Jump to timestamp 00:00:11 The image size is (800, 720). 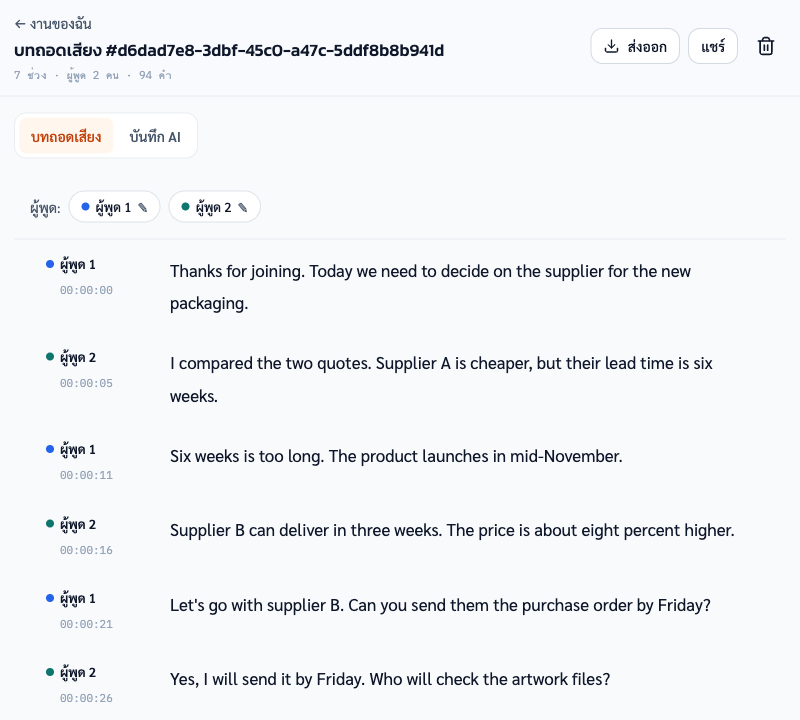point(86,476)
